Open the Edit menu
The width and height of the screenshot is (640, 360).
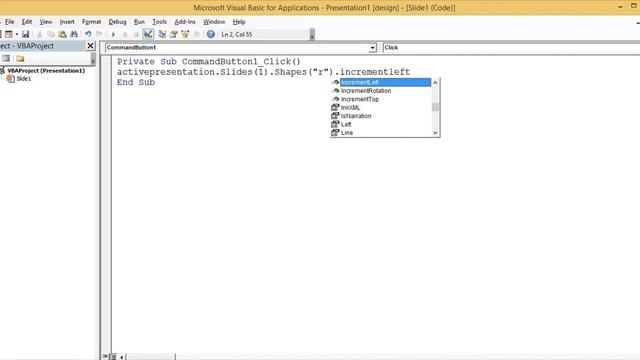click(x=27, y=22)
